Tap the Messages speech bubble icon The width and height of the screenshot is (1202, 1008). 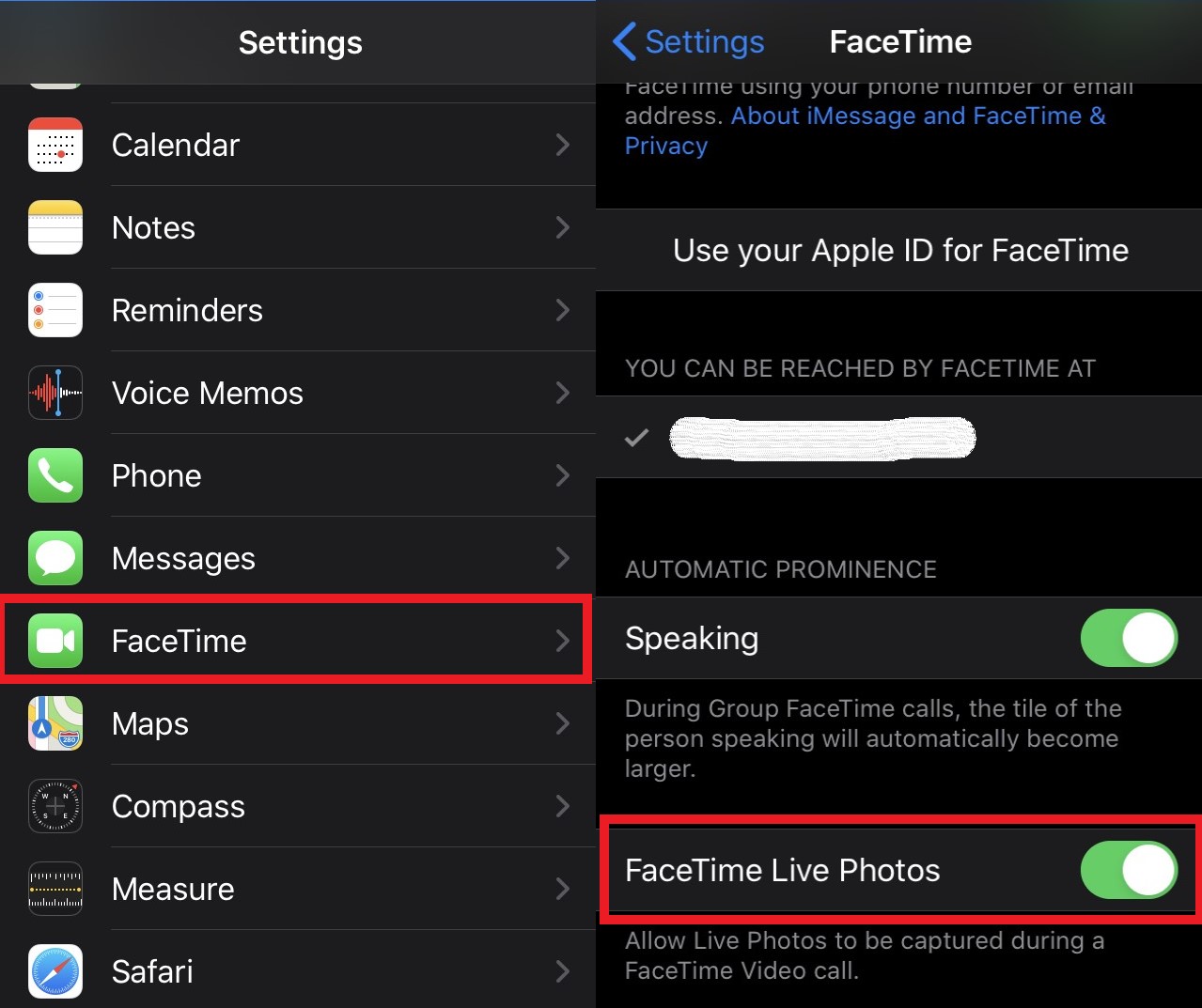tap(55, 558)
